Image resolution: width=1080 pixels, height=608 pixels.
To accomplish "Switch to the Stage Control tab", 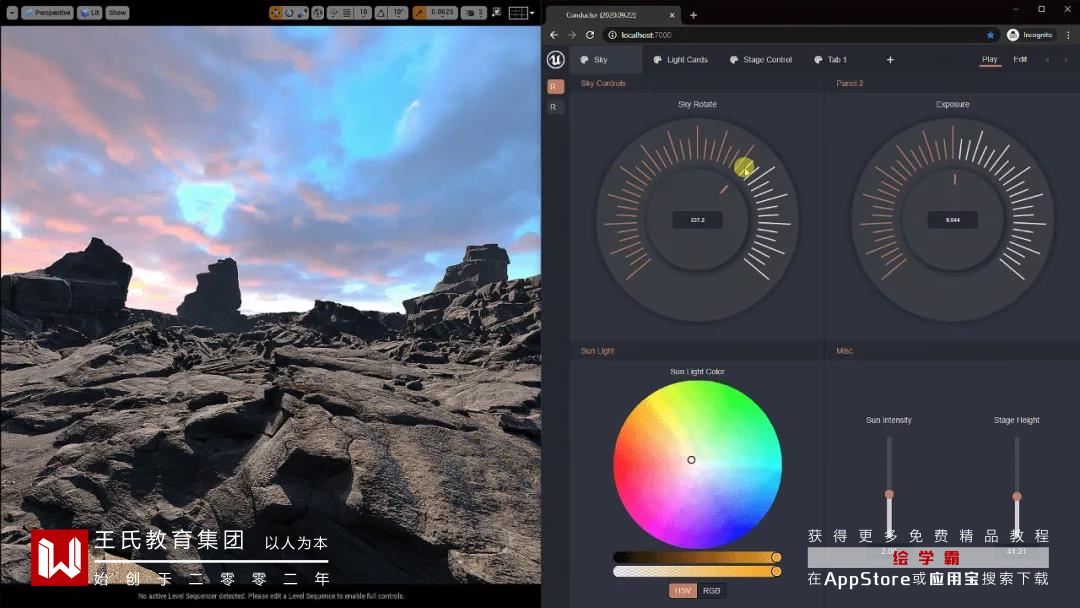I will pyautogui.click(x=760, y=60).
